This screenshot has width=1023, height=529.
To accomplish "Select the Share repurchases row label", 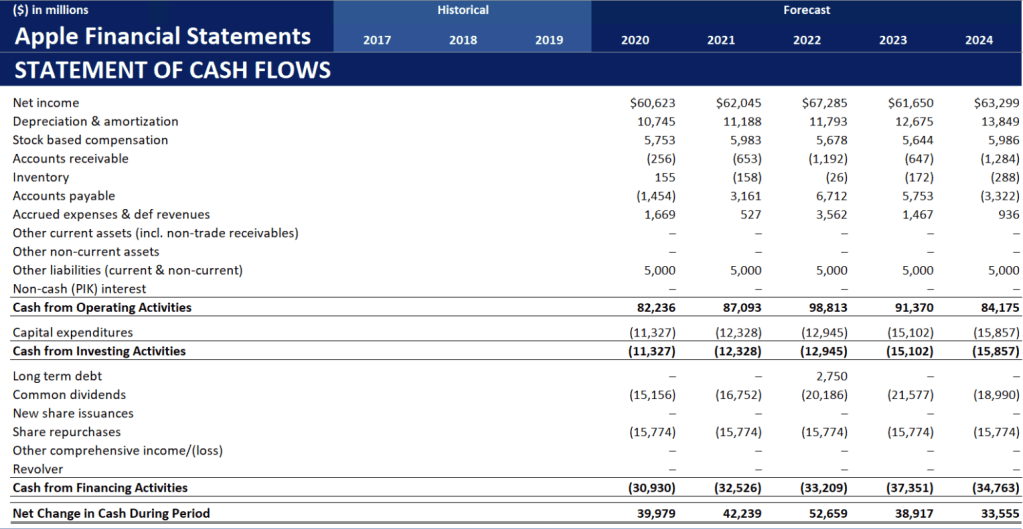I will pyautogui.click(x=67, y=432).
